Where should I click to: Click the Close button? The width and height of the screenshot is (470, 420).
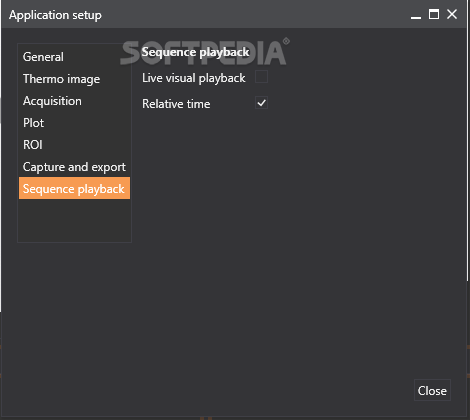point(432,390)
